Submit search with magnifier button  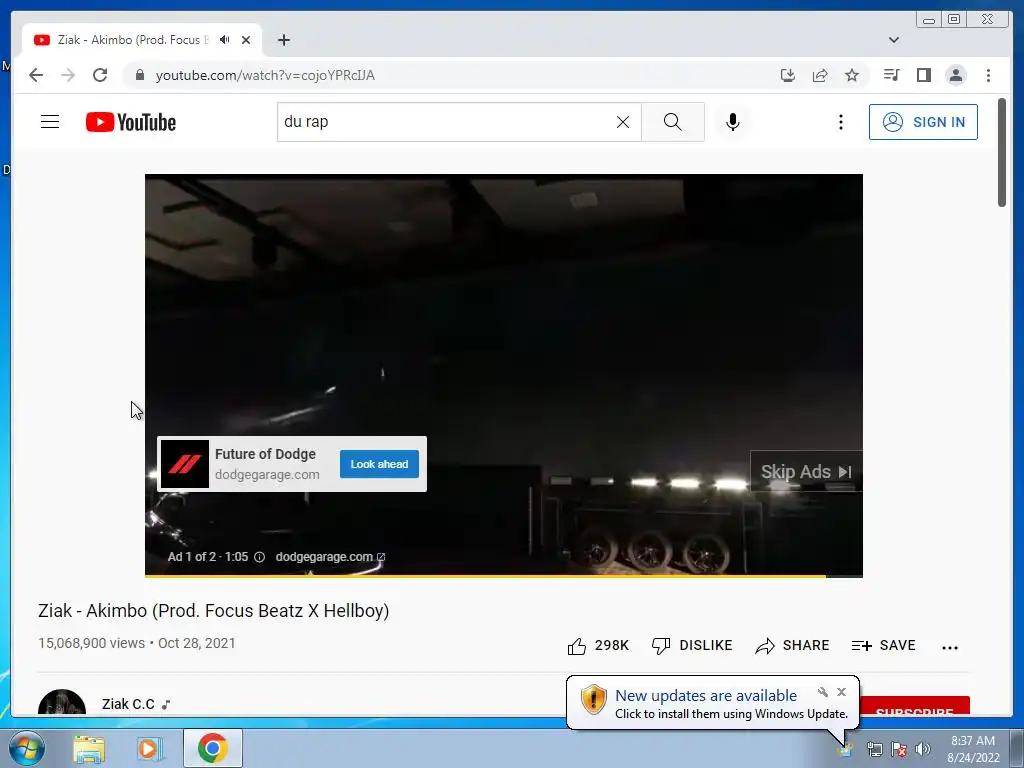pos(673,122)
